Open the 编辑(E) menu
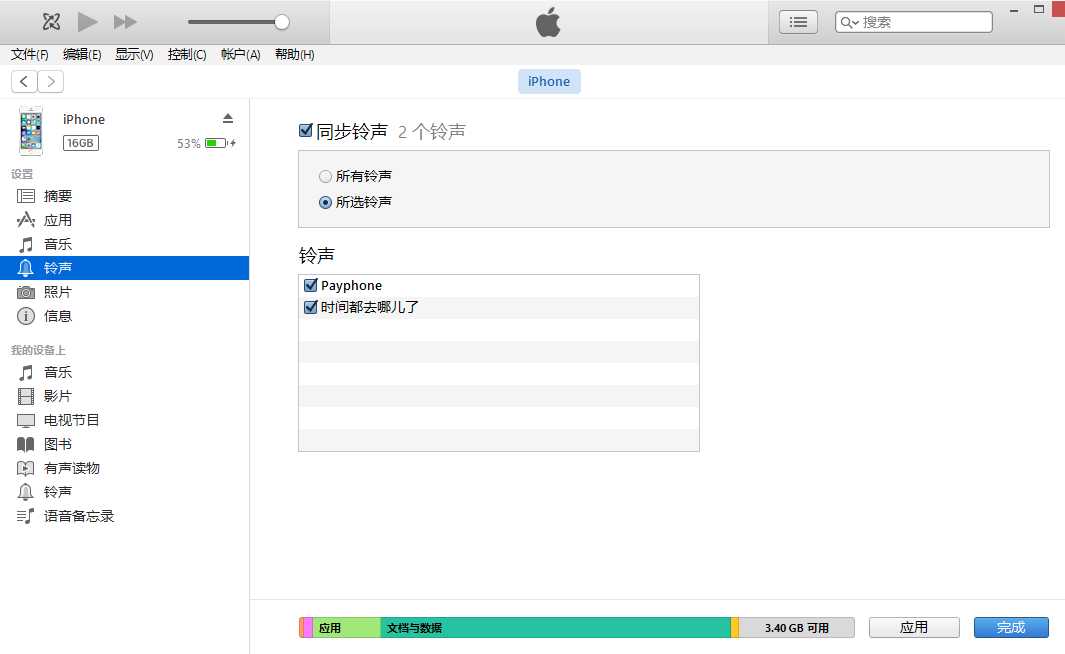 coord(82,54)
